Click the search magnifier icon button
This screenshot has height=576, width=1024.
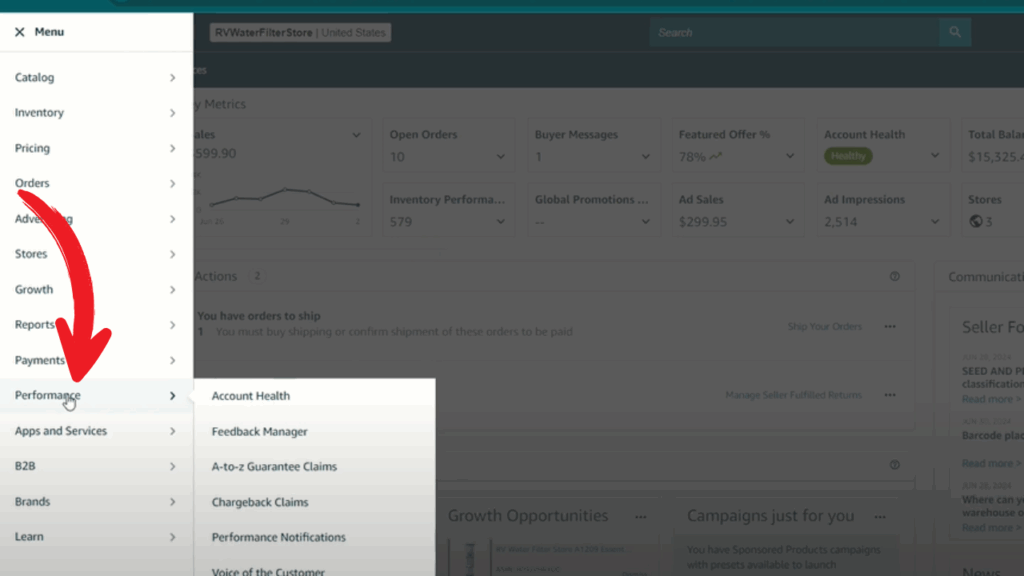[x=955, y=32]
